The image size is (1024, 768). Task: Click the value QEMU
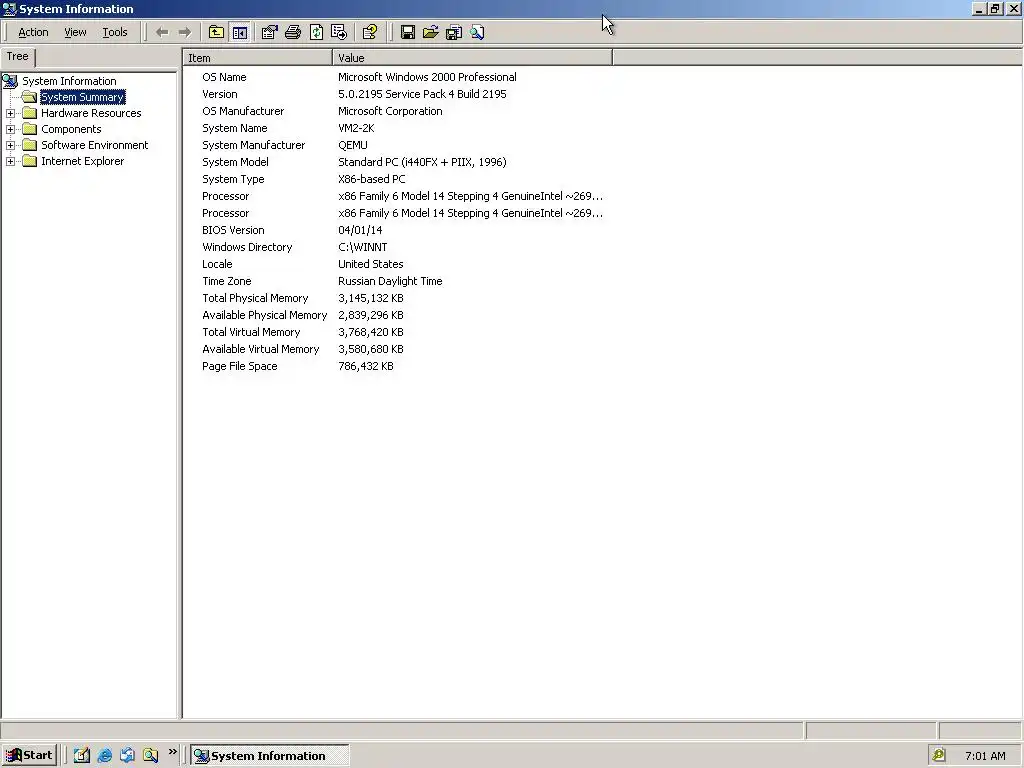coord(353,145)
